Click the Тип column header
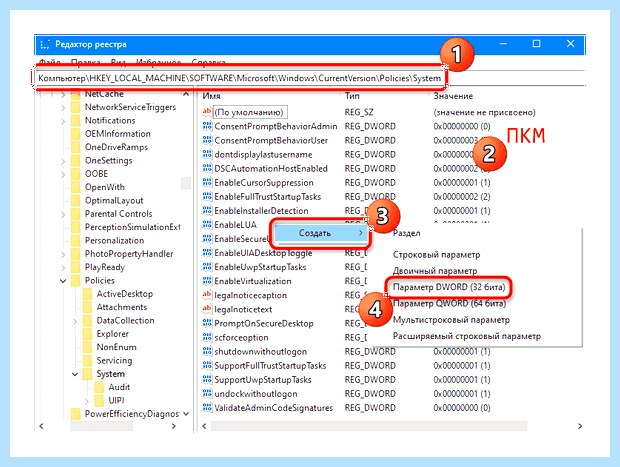This screenshot has height=467, width=620. (352, 96)
